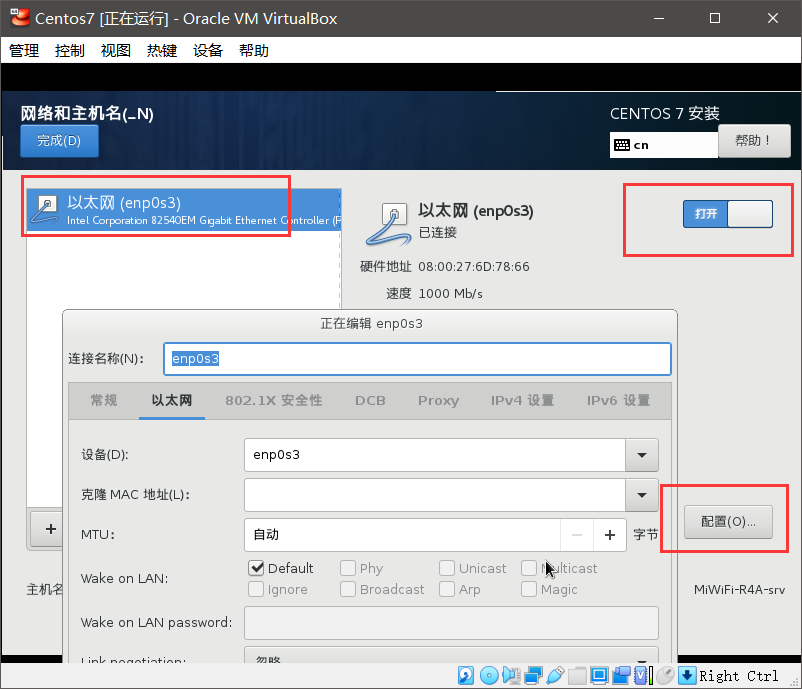Open the 控制 menu
The width and height of the screenshot is (802, 689).
click(70, 50)
